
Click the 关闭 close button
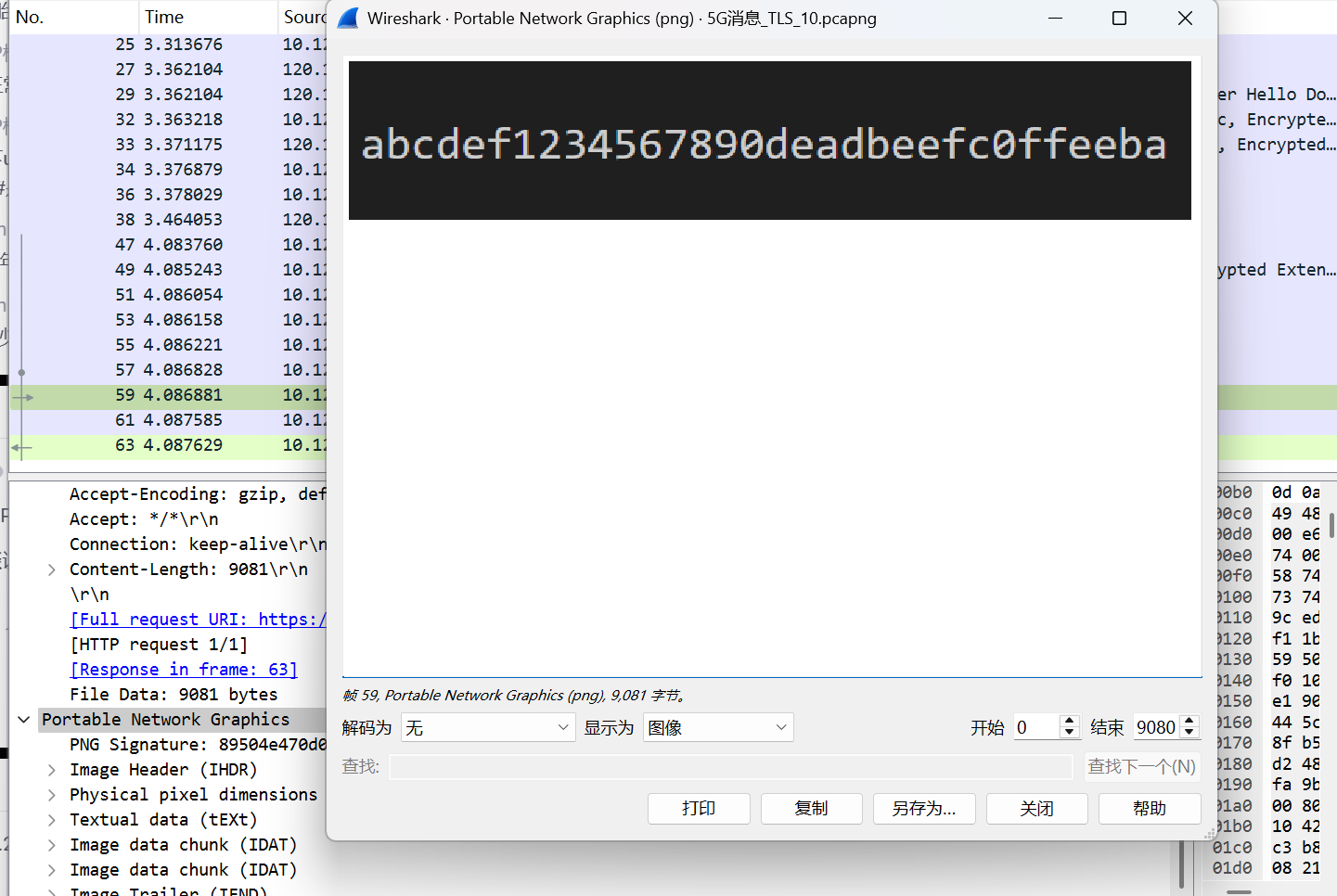click(x=1037, y=809)
